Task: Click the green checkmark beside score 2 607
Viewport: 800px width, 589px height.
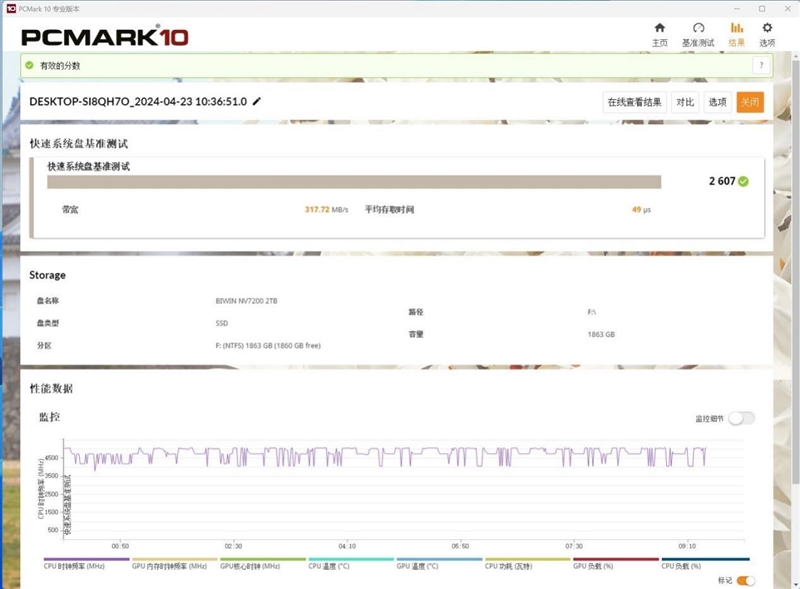Action: (743, 181)
